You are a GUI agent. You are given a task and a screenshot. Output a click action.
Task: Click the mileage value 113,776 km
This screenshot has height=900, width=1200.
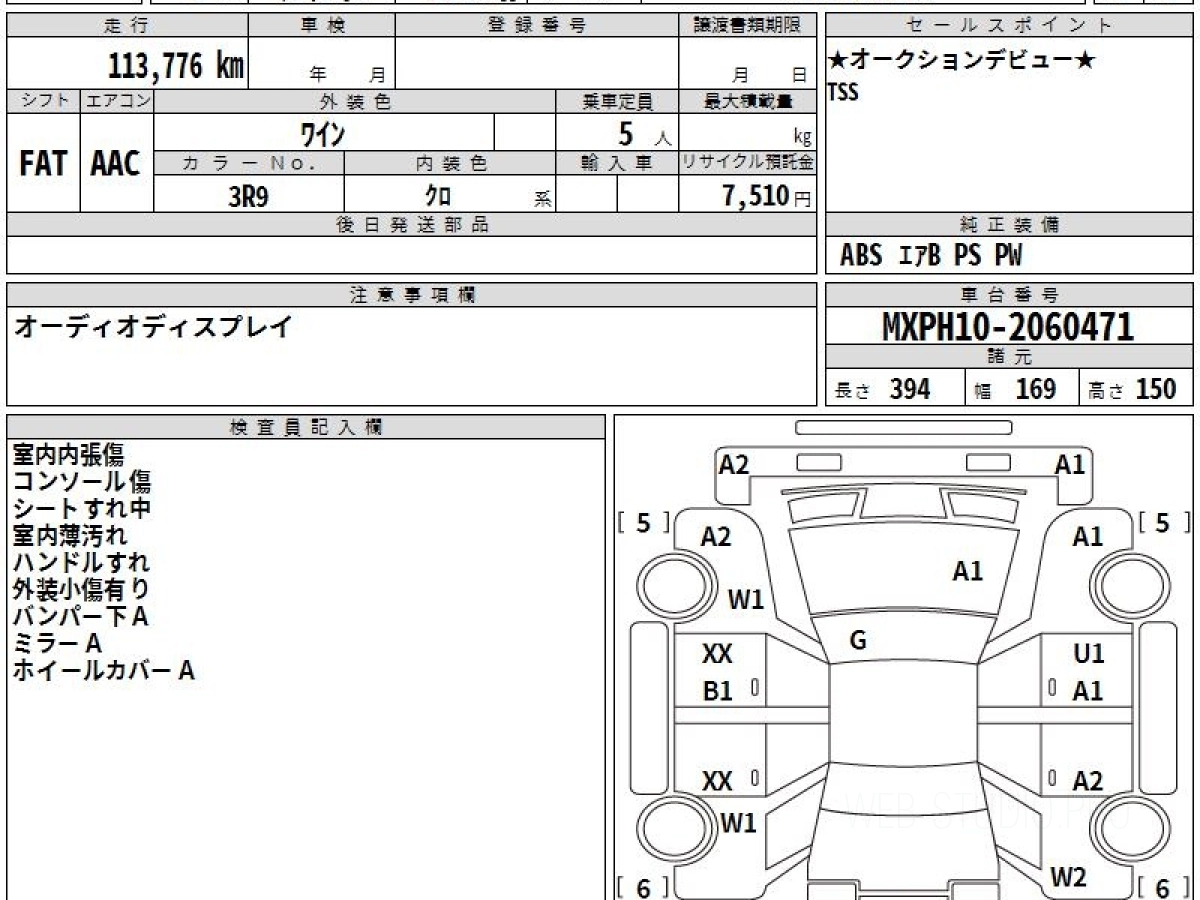point(176,66)
